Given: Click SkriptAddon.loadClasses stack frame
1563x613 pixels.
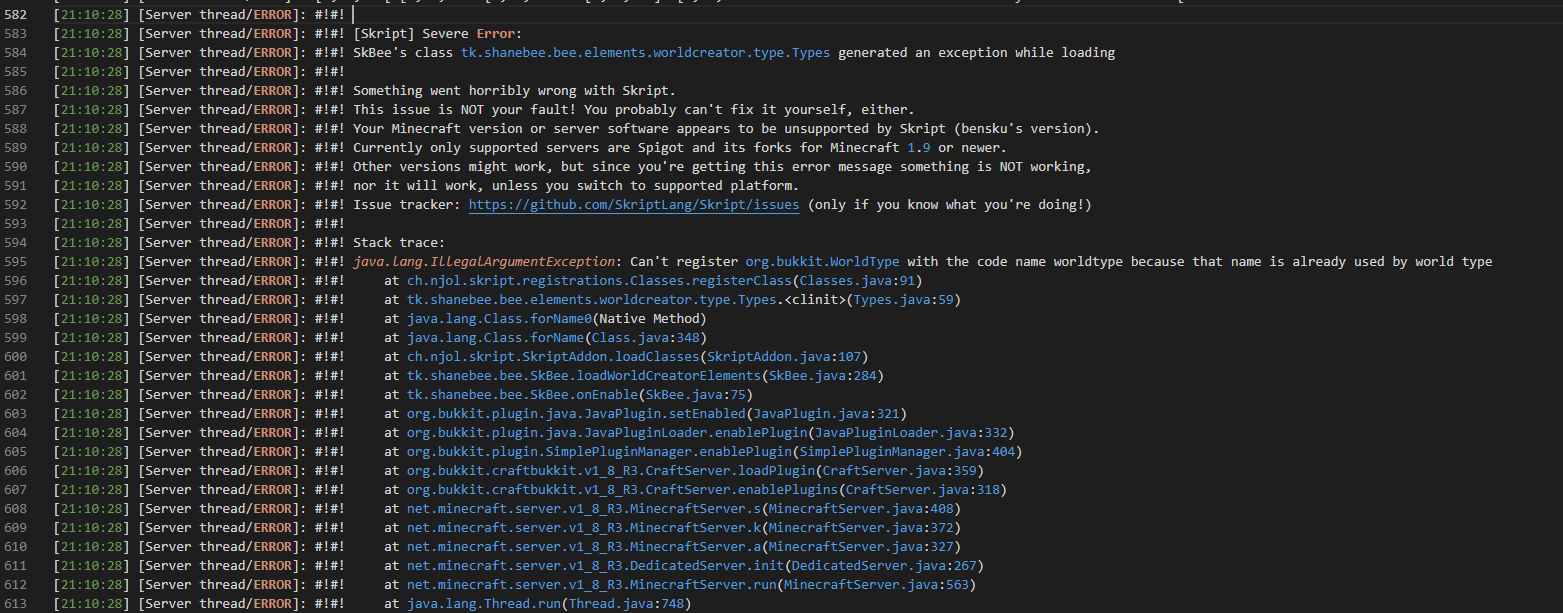Looking at the screenshot, I should [x=625, y=356].
